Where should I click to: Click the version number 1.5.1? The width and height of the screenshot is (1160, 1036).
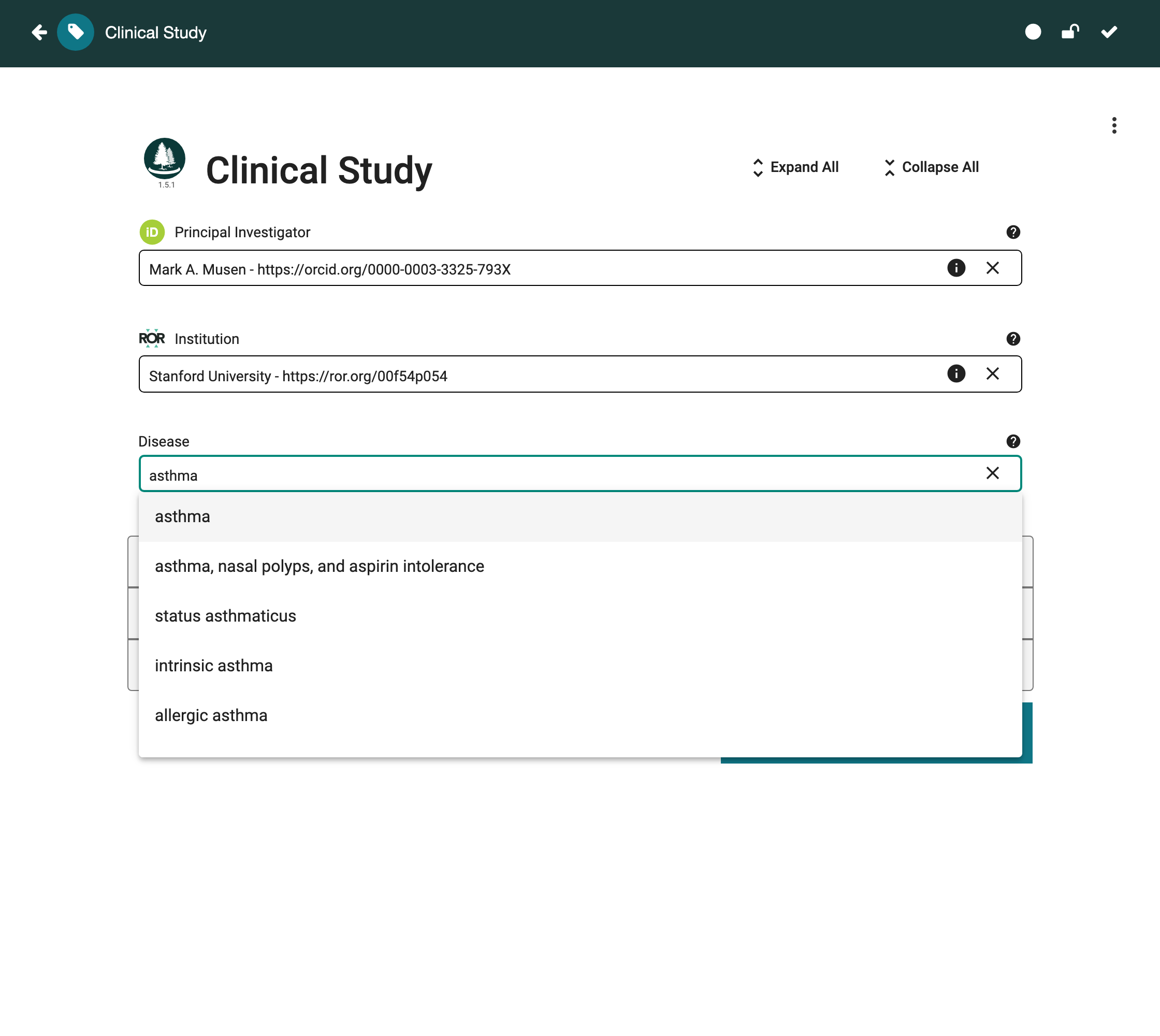(x=166, y=185)
